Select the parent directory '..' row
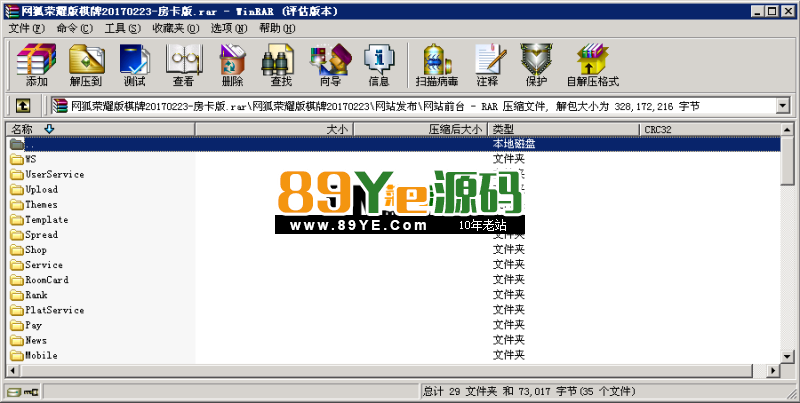Image resolution: width=800 pixels, height=403 pixels. point(394,144)
